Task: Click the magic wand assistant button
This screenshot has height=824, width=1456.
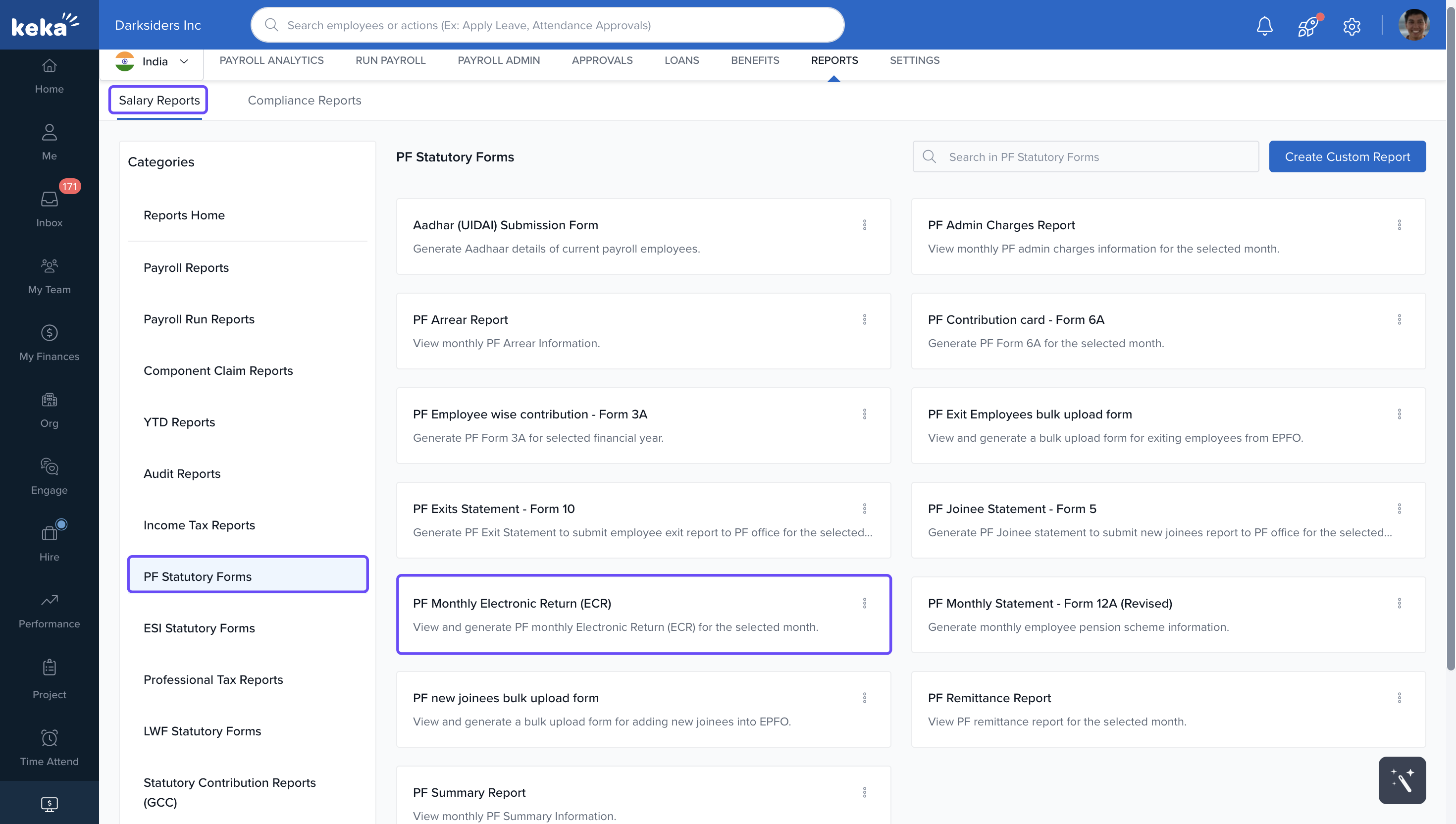Action: coord(1402,780)
